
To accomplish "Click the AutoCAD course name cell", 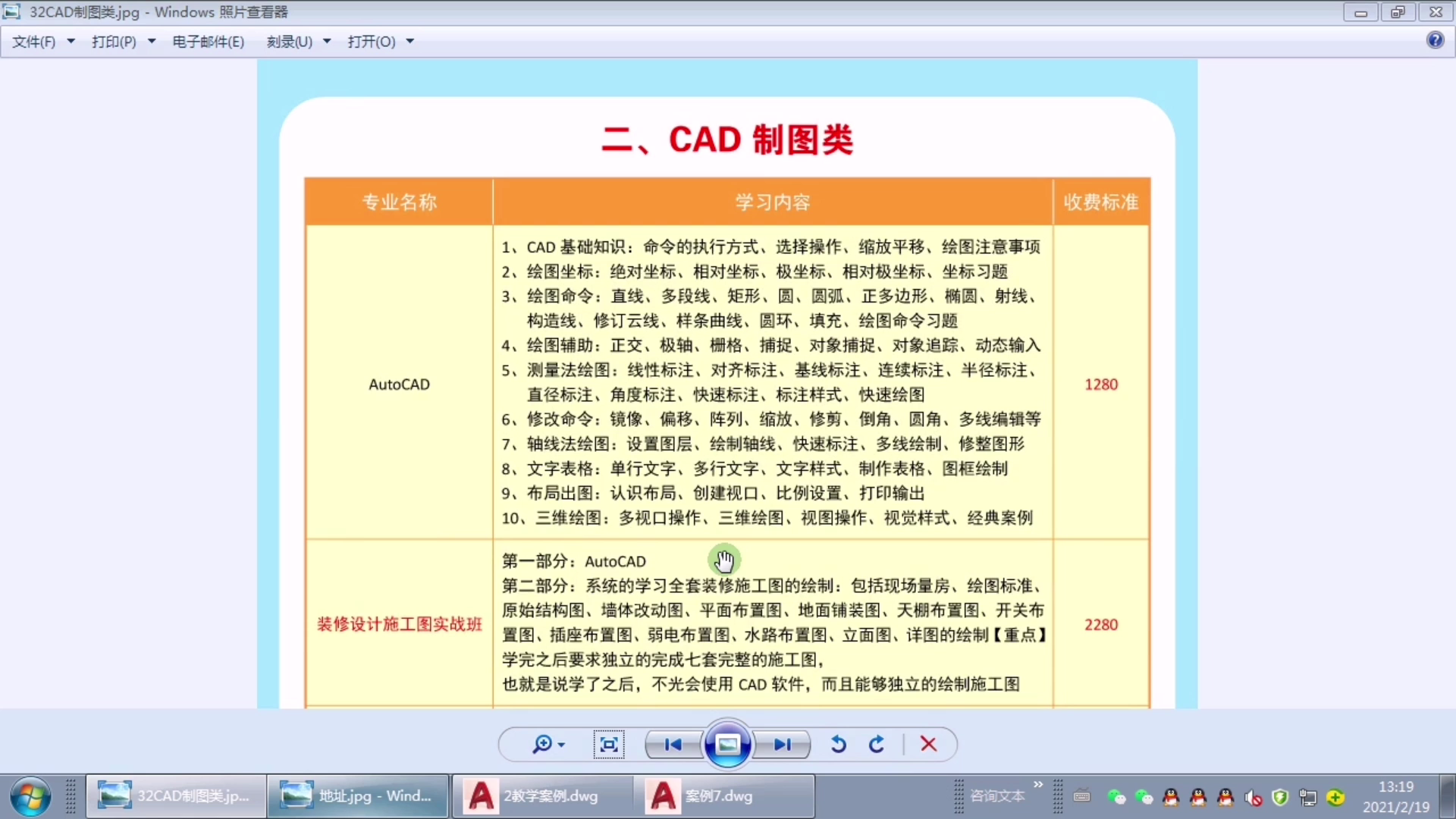I will click(x=399, y=384).
